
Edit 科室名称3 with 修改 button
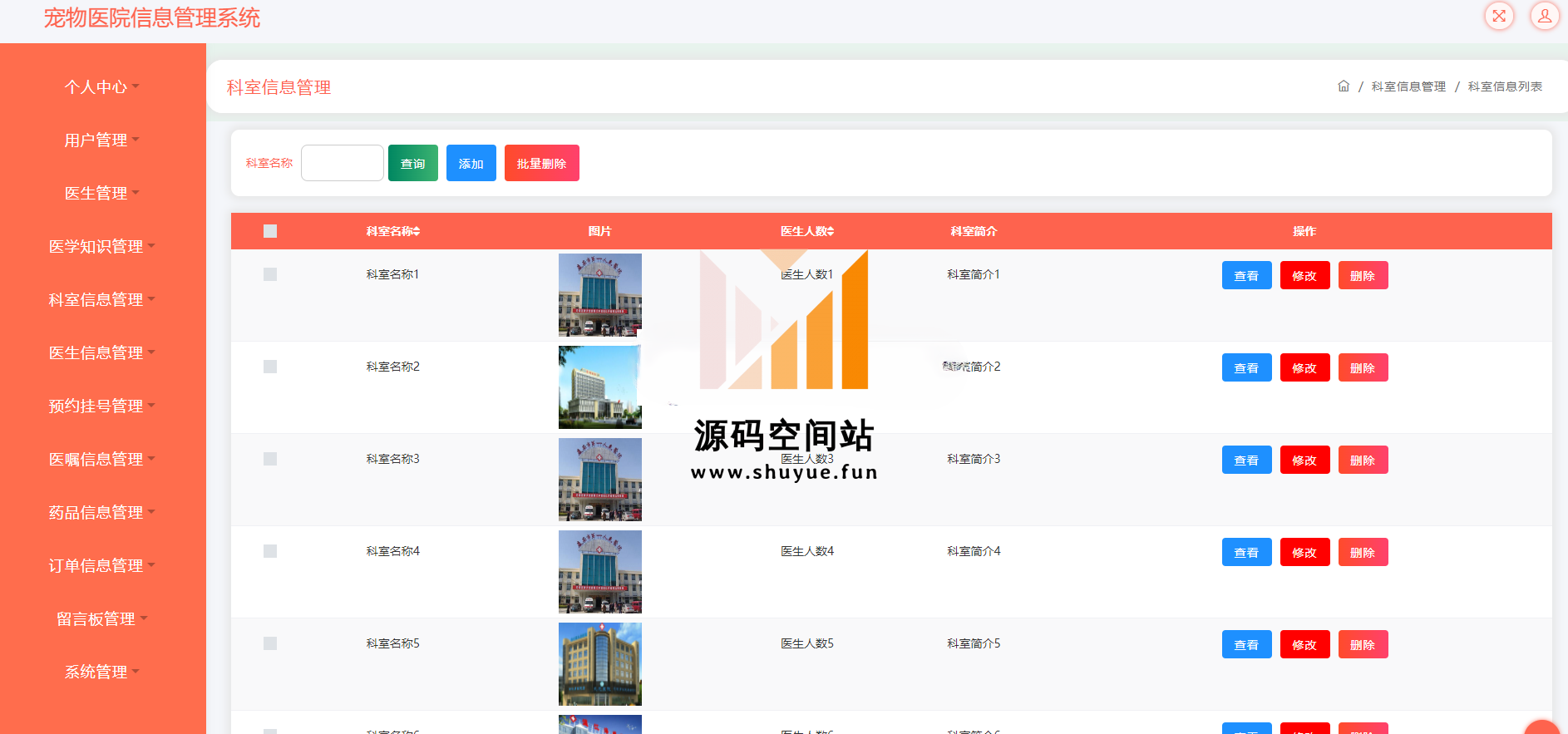(1305, 460)
